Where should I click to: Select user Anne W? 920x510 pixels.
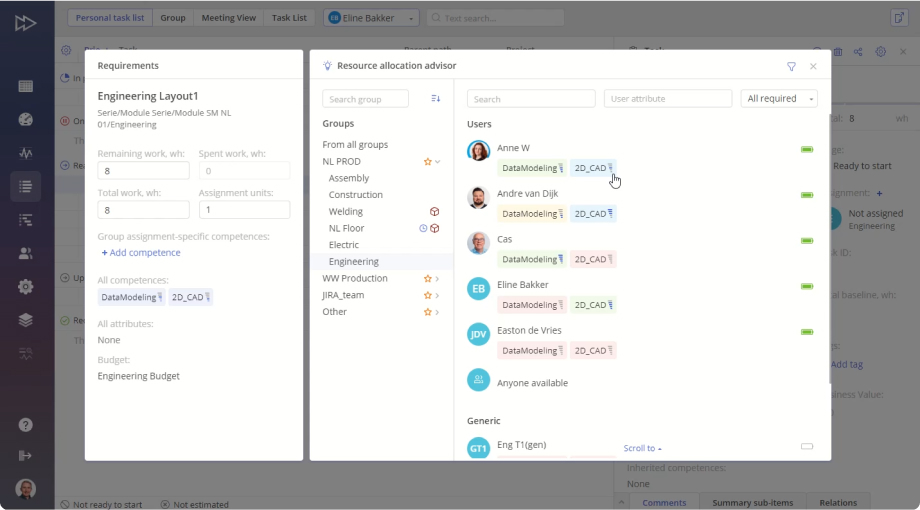tap(513, 148)
